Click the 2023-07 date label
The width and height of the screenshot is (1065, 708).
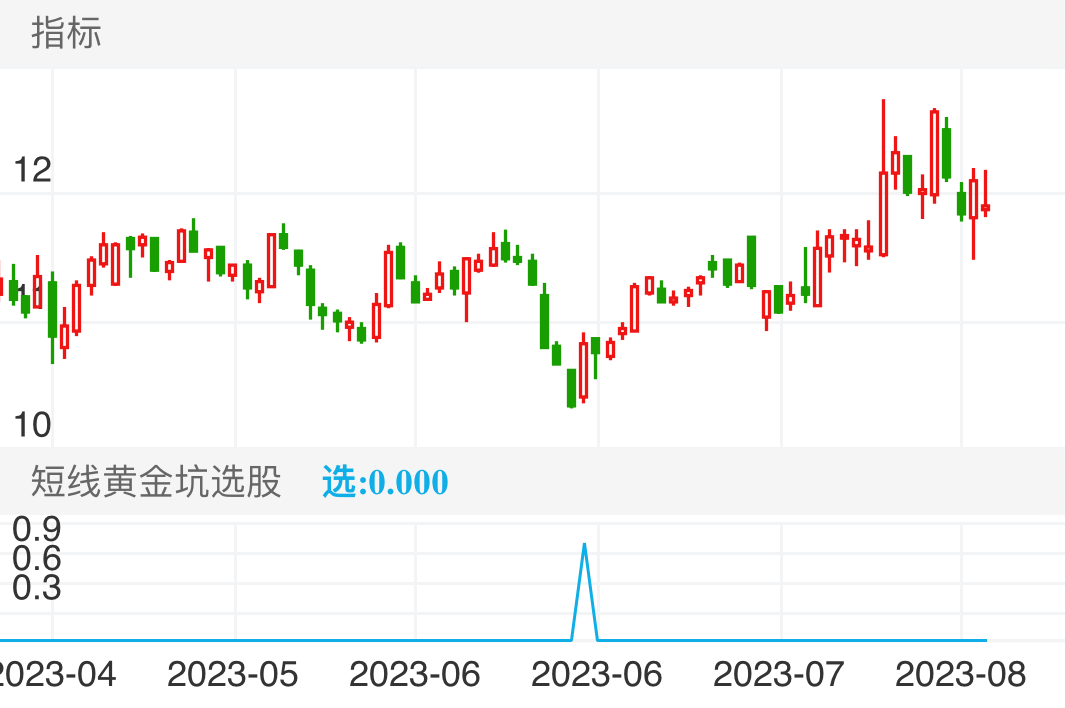coord(778,674)
